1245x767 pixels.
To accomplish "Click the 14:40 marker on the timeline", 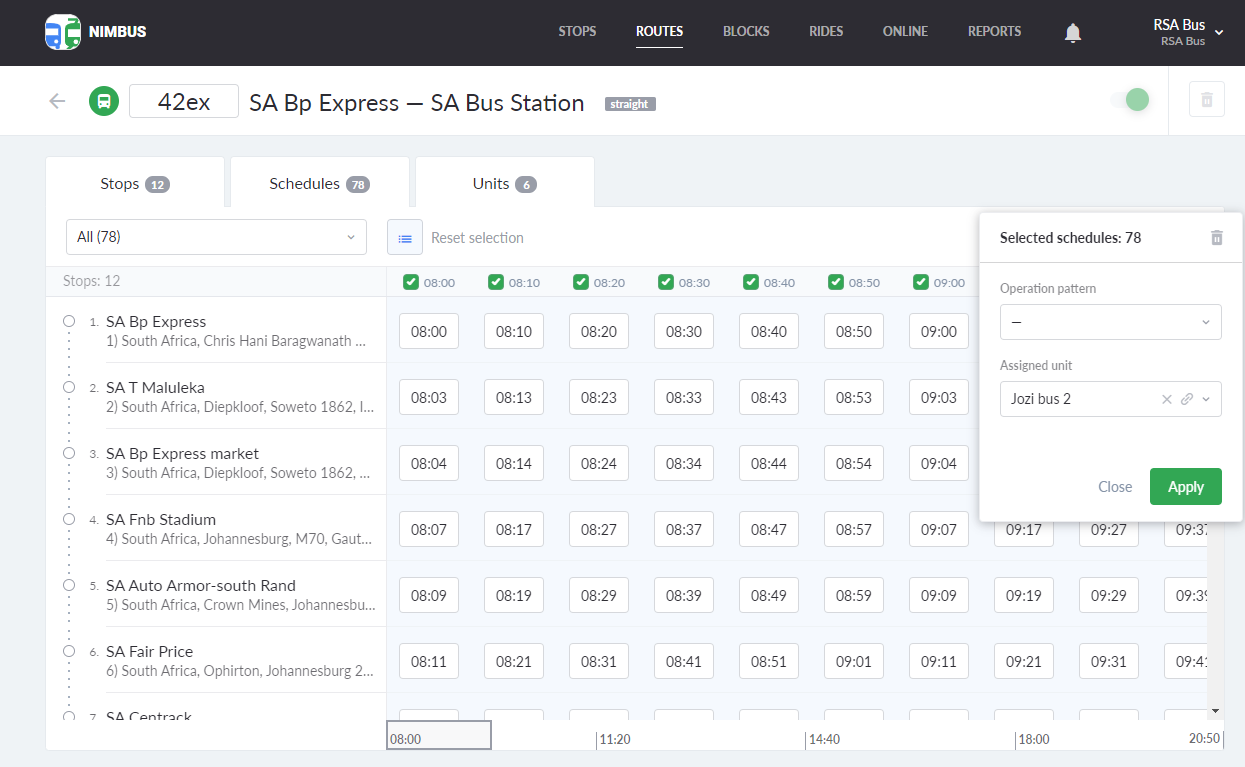I will tap(824, 740).
